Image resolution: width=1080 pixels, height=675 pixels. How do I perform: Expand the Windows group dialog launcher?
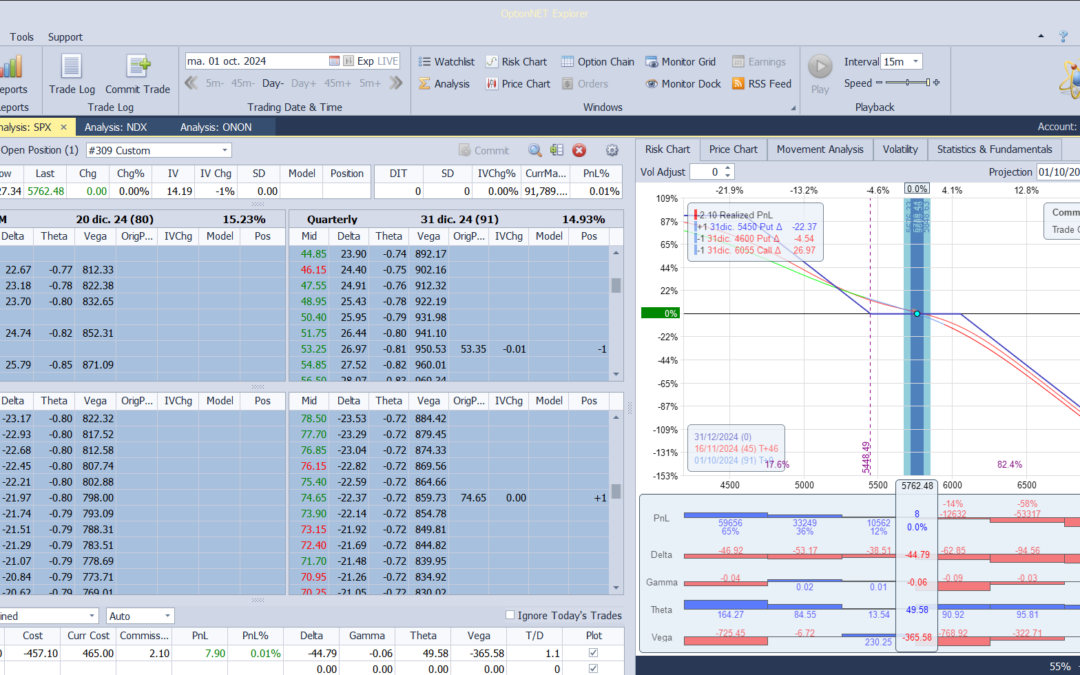coord(793,107)
